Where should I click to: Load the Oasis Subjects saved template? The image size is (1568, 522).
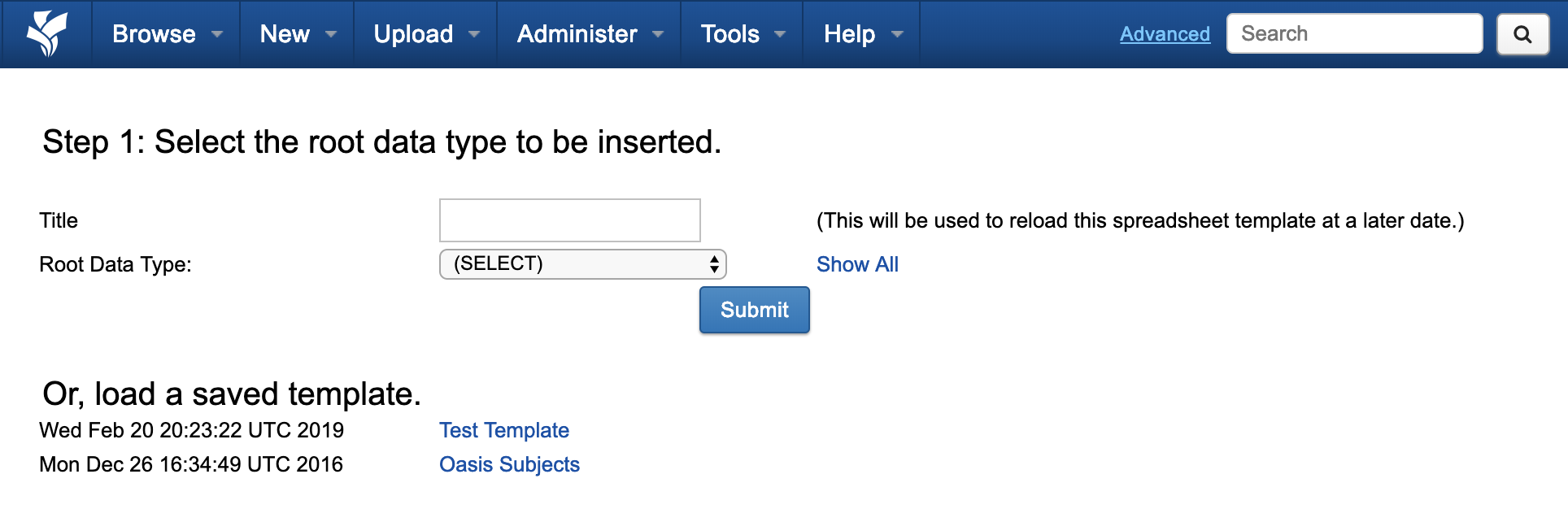(509, 464)
